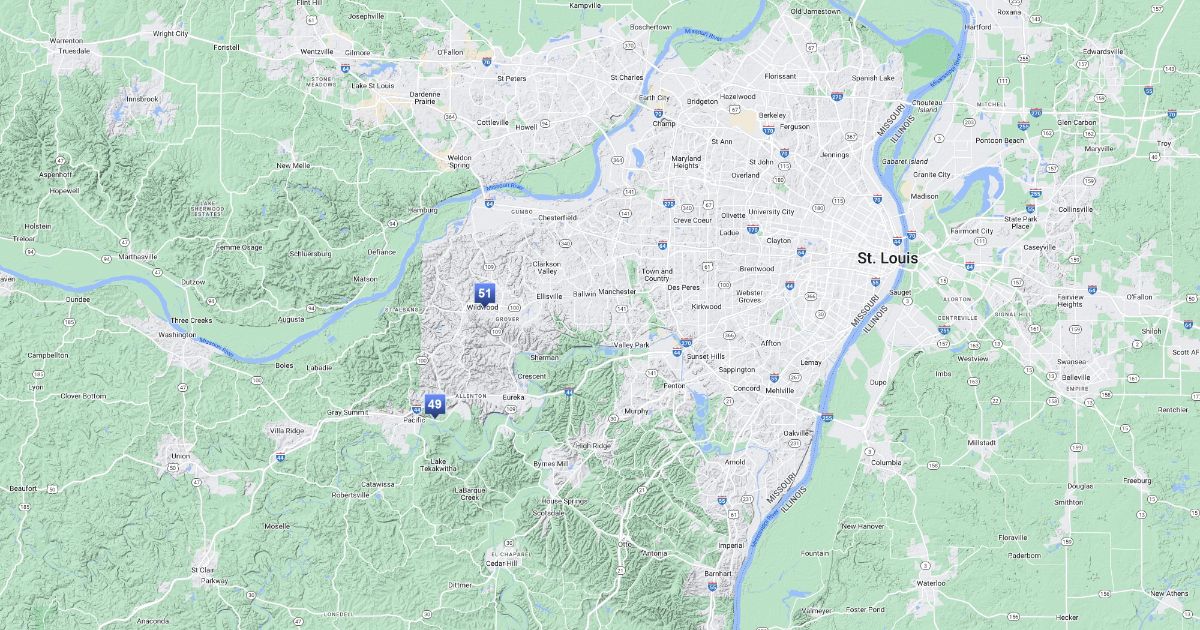The height and width of the screenshot is (630, 1200).
Task: Select the Granite City label
Action: pyautogui.click(x=931, y=174)
